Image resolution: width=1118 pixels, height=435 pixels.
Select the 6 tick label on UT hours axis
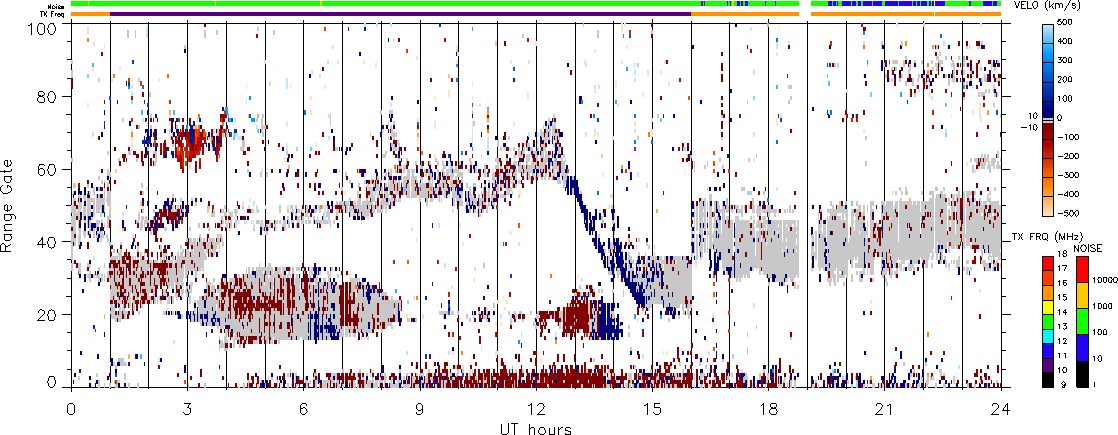pos(304,409)
